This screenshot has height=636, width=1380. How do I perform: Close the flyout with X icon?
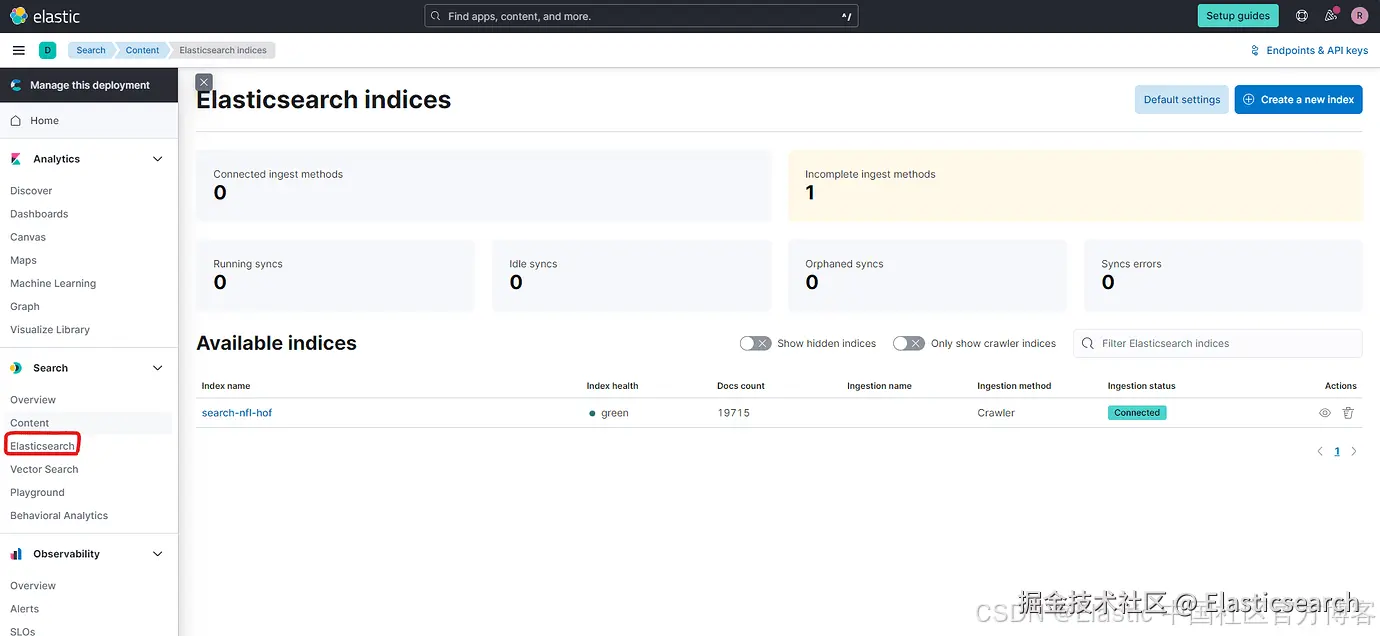click(x=204, y=82)
